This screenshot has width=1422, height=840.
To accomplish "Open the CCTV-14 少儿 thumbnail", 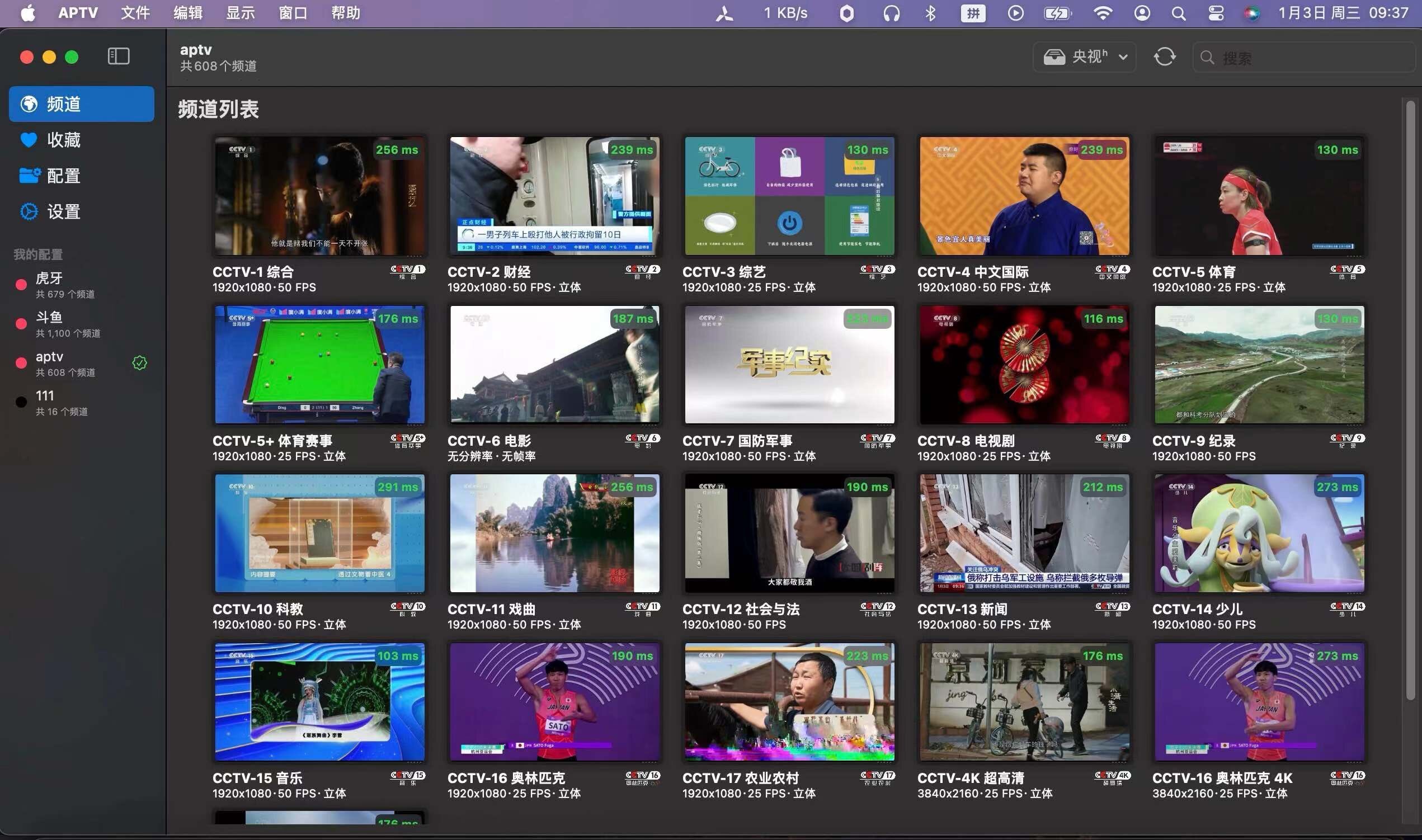I will [x=1260, y=533].
